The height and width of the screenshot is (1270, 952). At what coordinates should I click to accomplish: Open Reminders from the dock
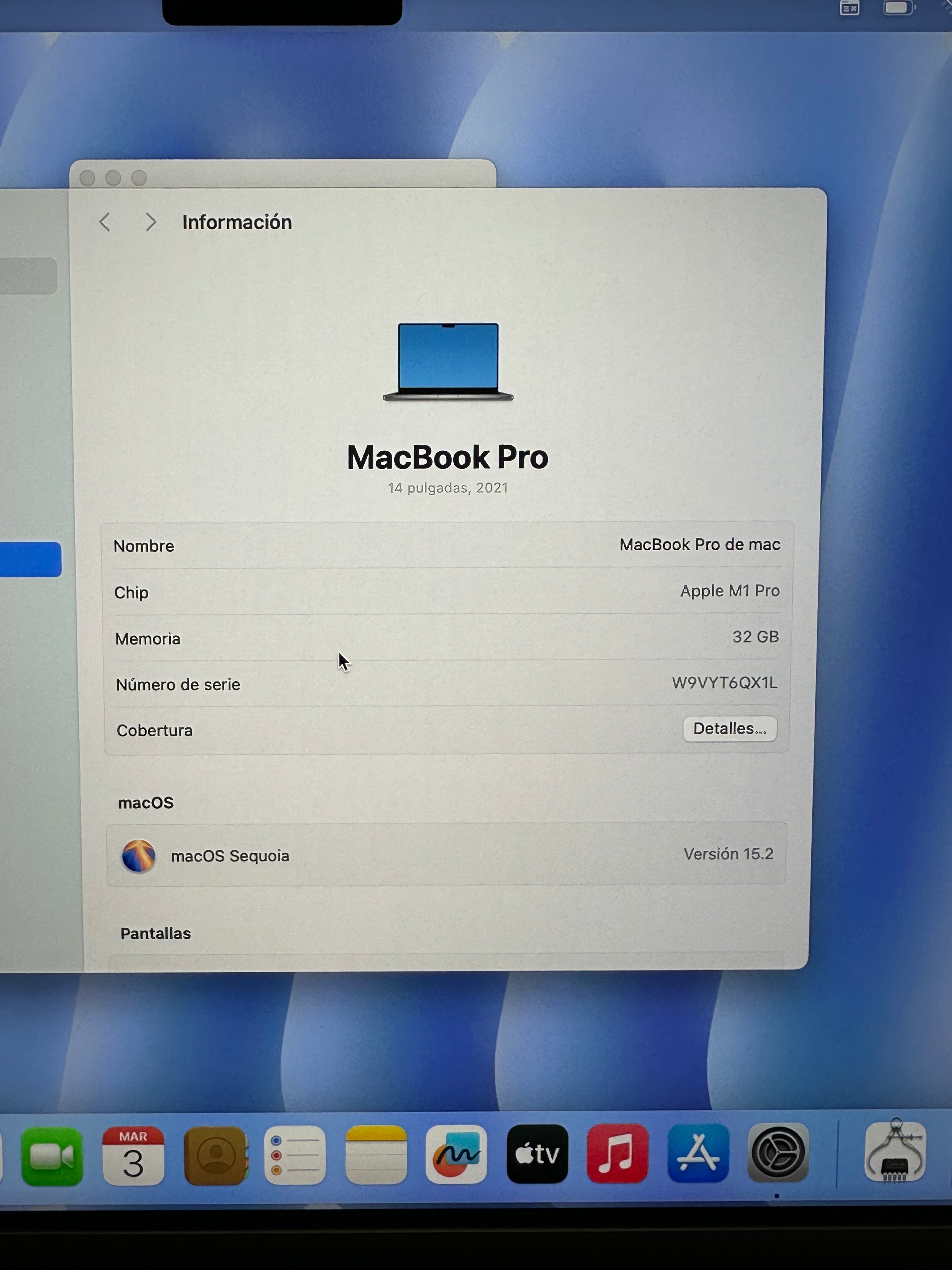[x=295, y=1155]
